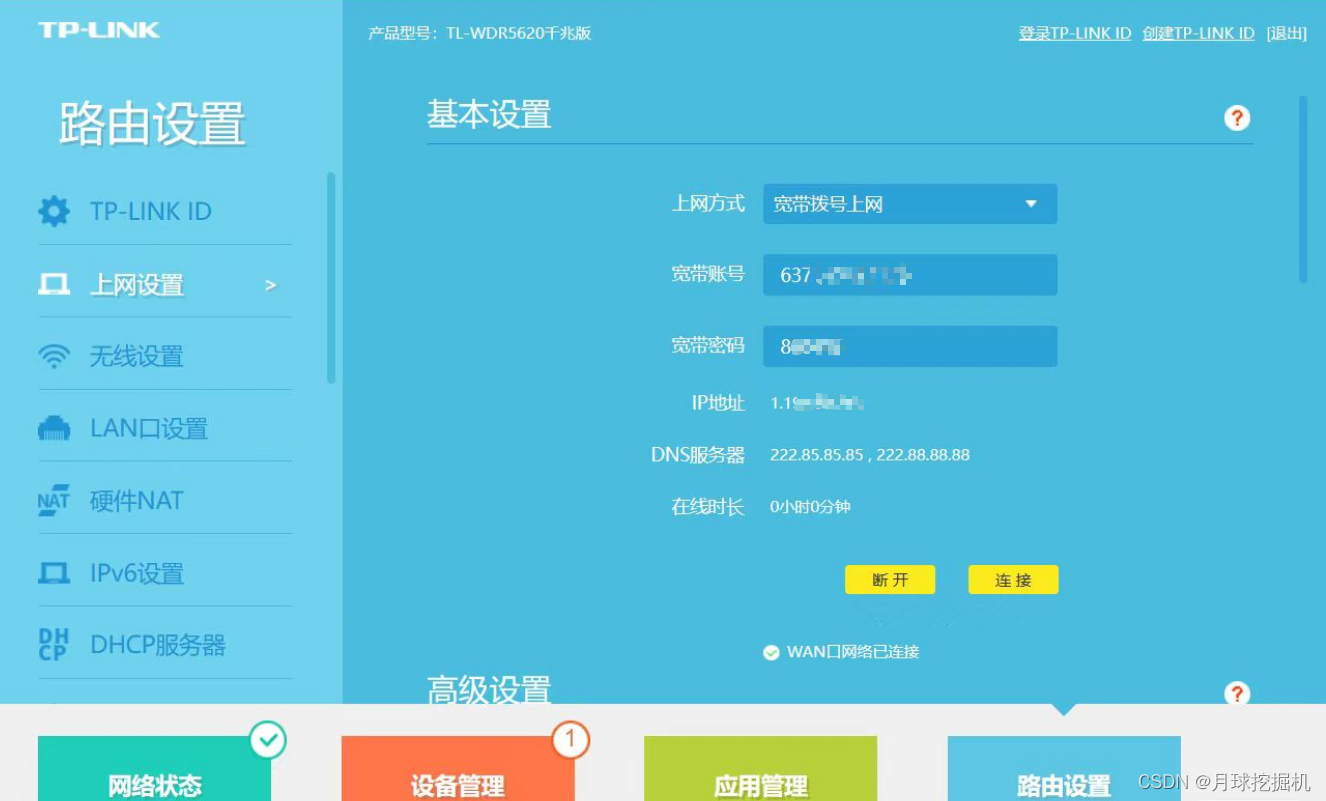Screen dimensions: 1326x801
Task: Click the main page right scrollbar
Action: 1303,189
